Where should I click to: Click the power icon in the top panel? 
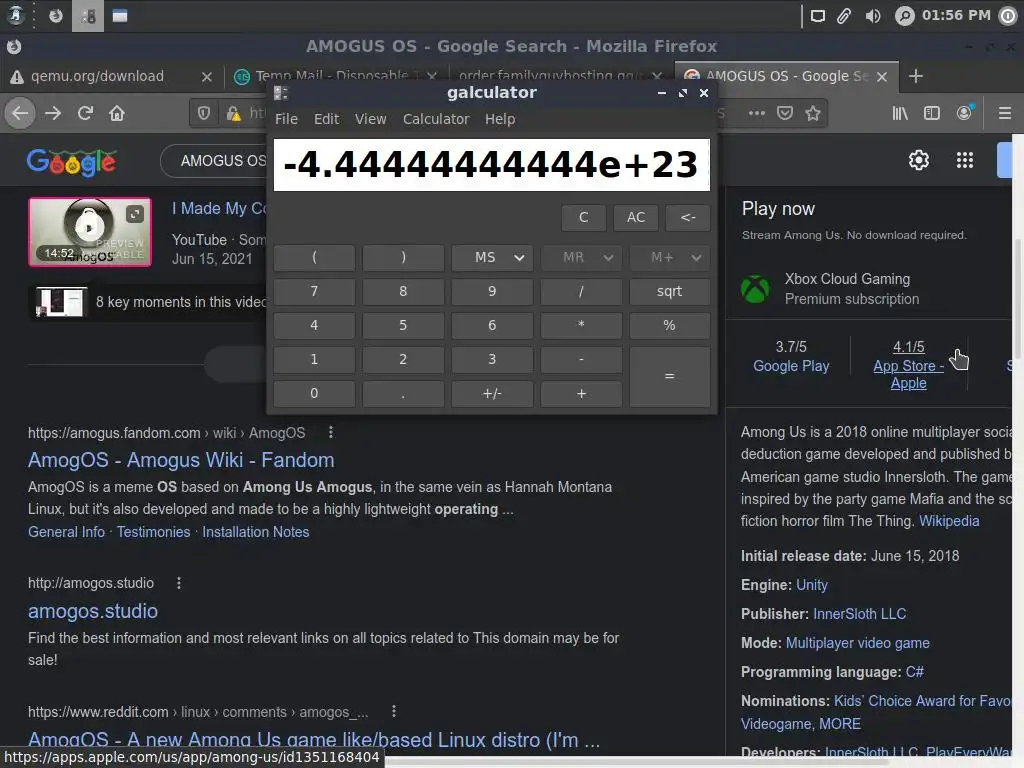point(1008,16)
